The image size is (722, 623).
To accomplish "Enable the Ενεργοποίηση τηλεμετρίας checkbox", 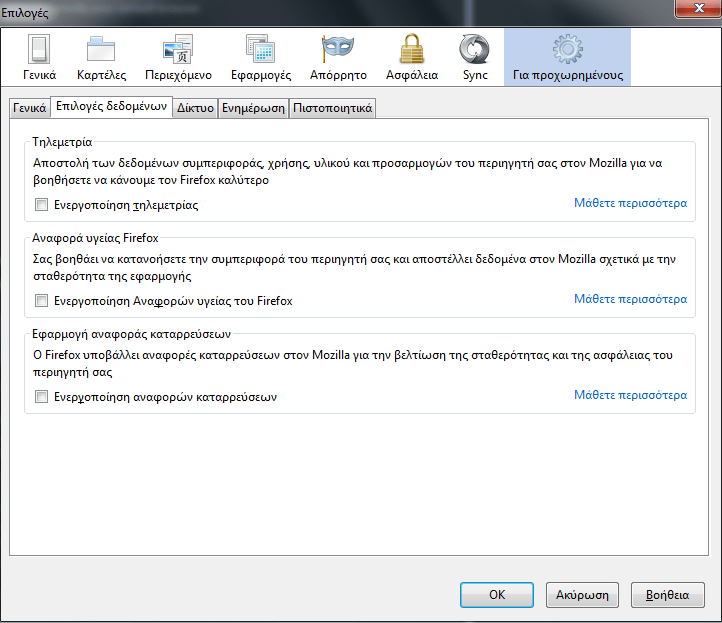I will click(42, 205).
